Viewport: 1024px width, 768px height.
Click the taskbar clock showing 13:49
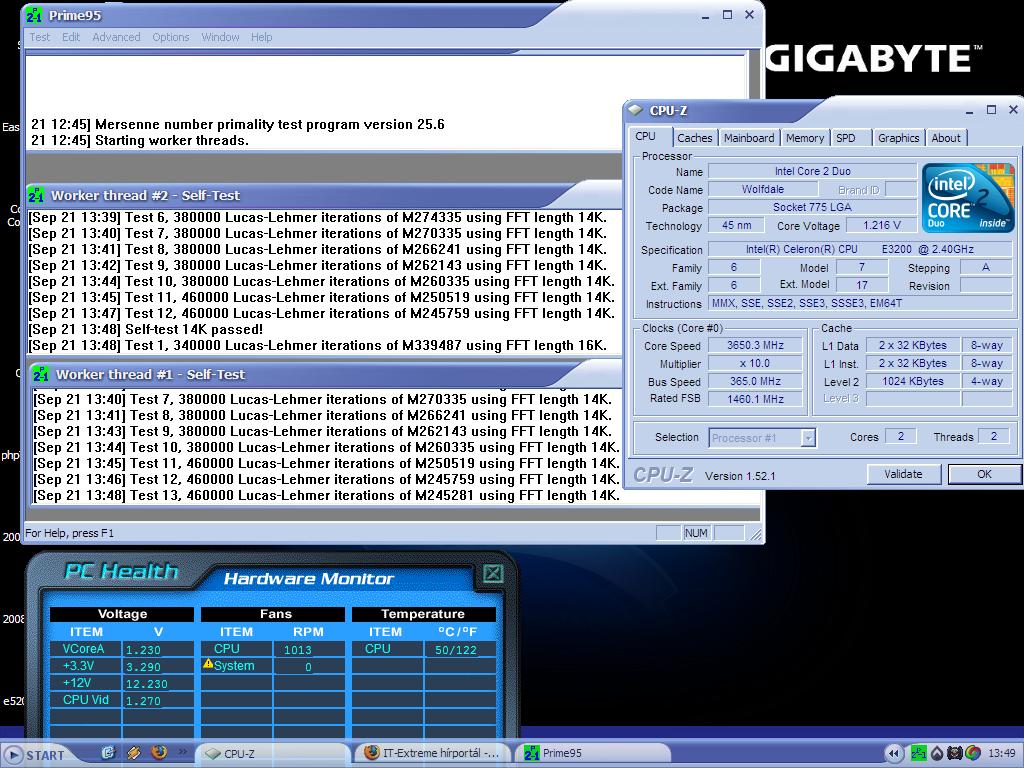point(1001,753)
